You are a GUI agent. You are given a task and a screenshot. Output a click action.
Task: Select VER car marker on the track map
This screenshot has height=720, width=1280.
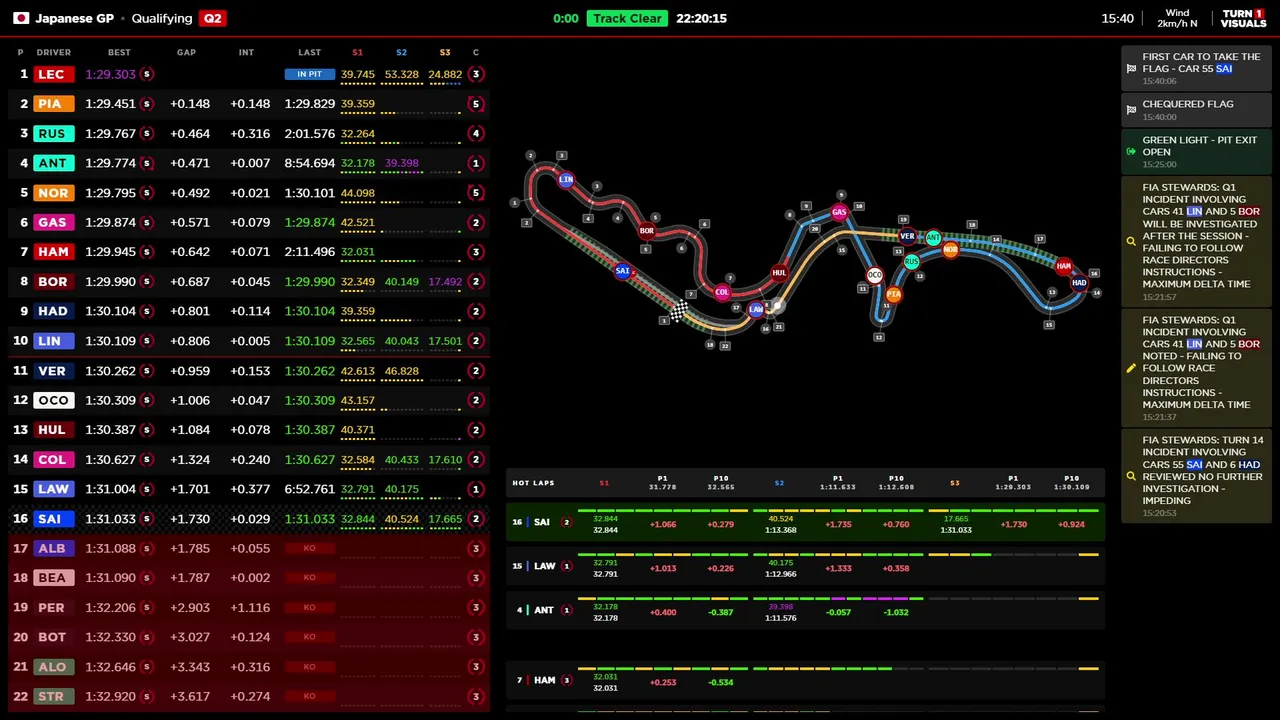click(907, 236)
